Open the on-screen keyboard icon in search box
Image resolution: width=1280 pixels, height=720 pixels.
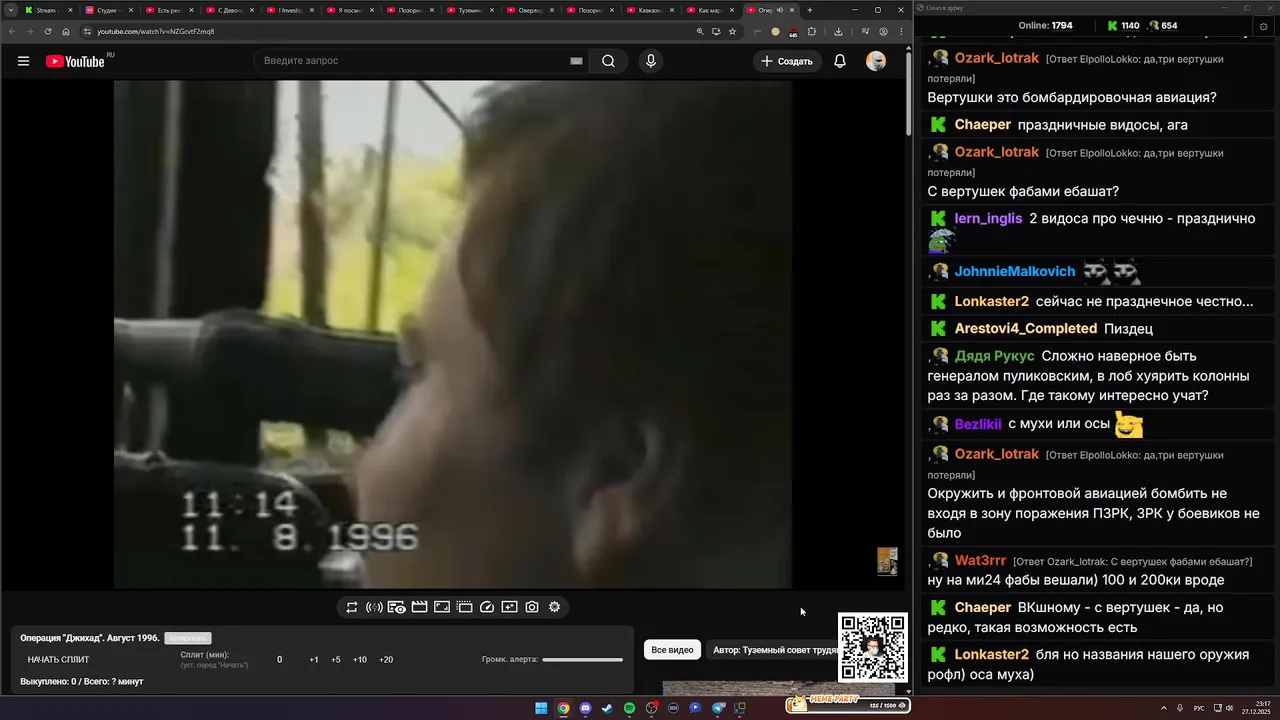(576, 61)
